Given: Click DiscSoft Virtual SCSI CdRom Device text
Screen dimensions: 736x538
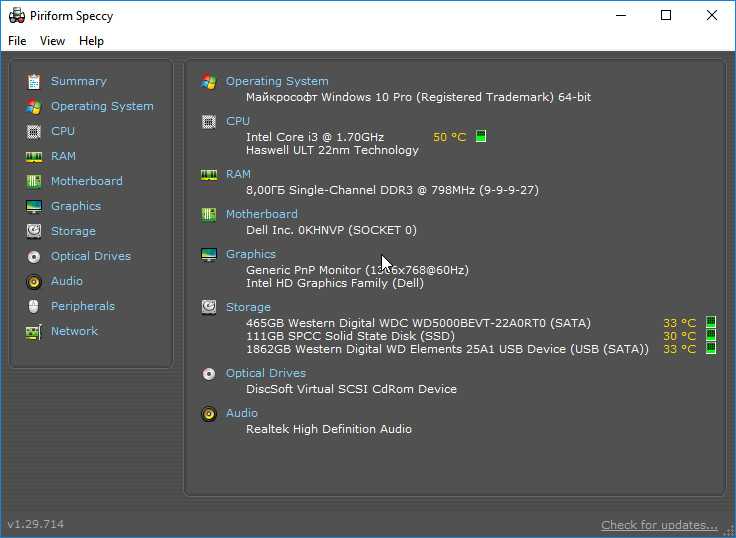Looking at the screenshot, I should (351, 389).
